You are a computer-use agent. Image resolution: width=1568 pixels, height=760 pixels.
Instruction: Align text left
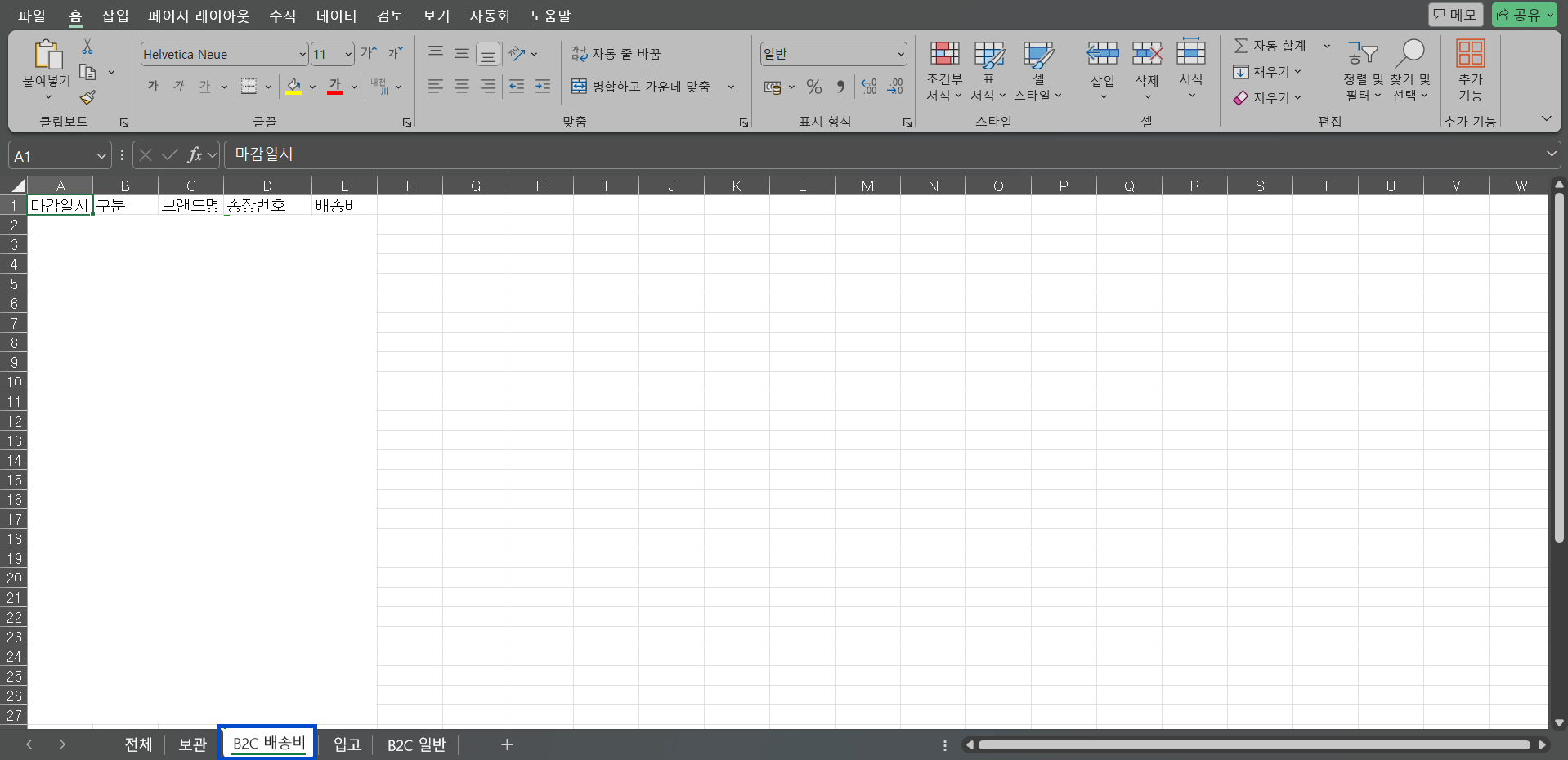(436, 86)
